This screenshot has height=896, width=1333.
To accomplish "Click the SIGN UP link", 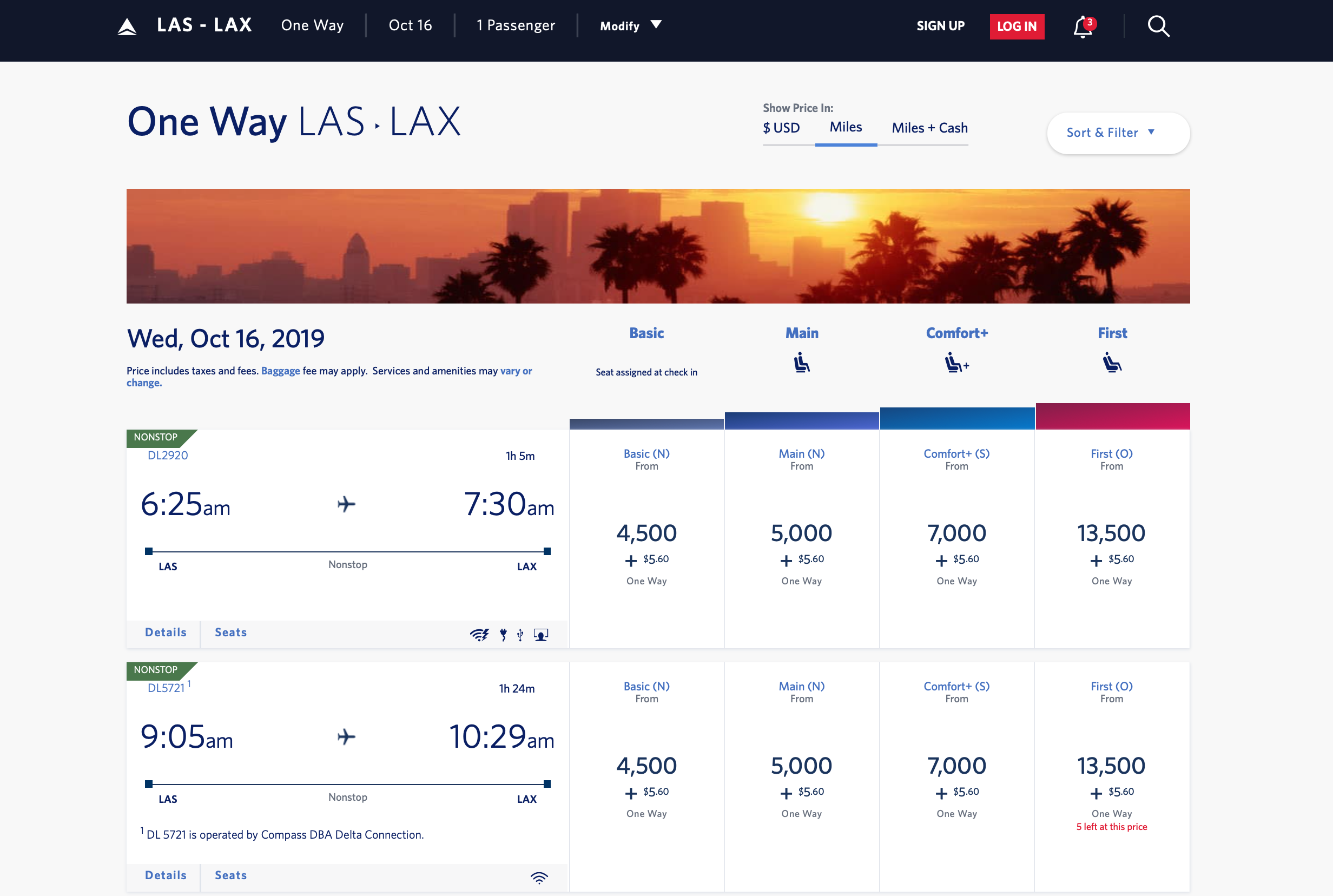I will (940, 26).
